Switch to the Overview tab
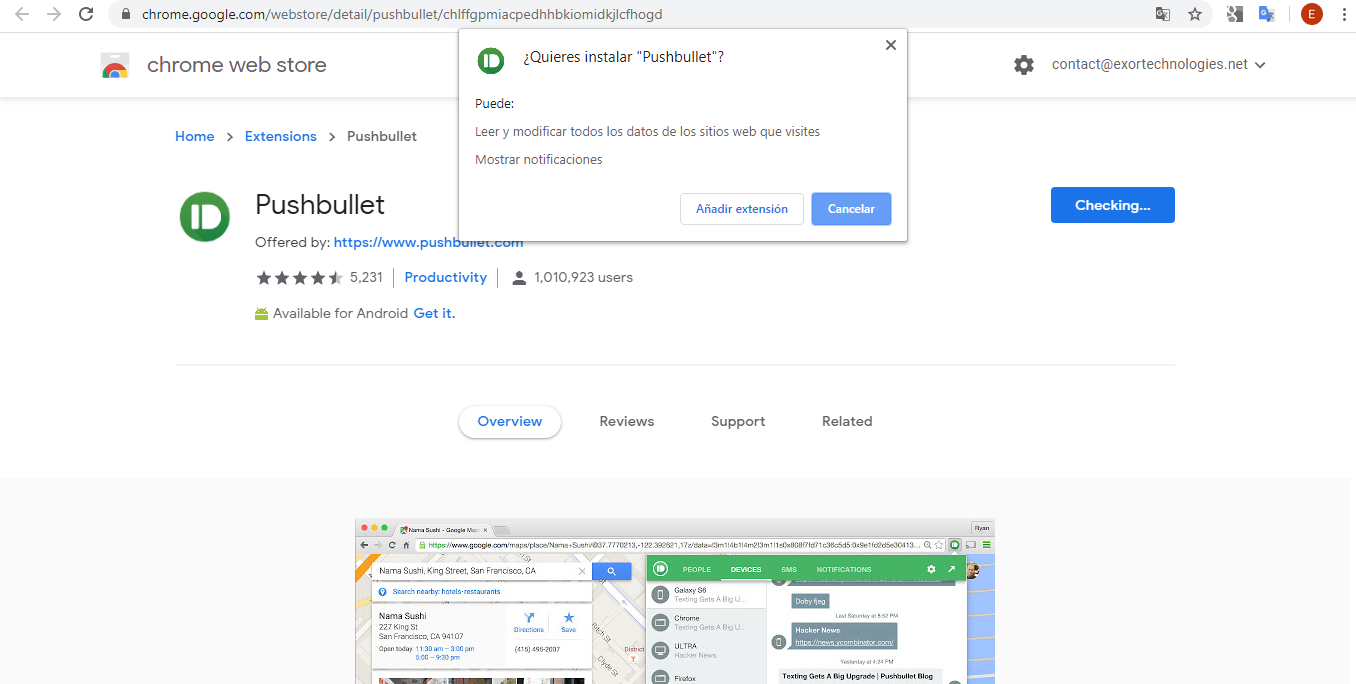 [x=510, y=422]
